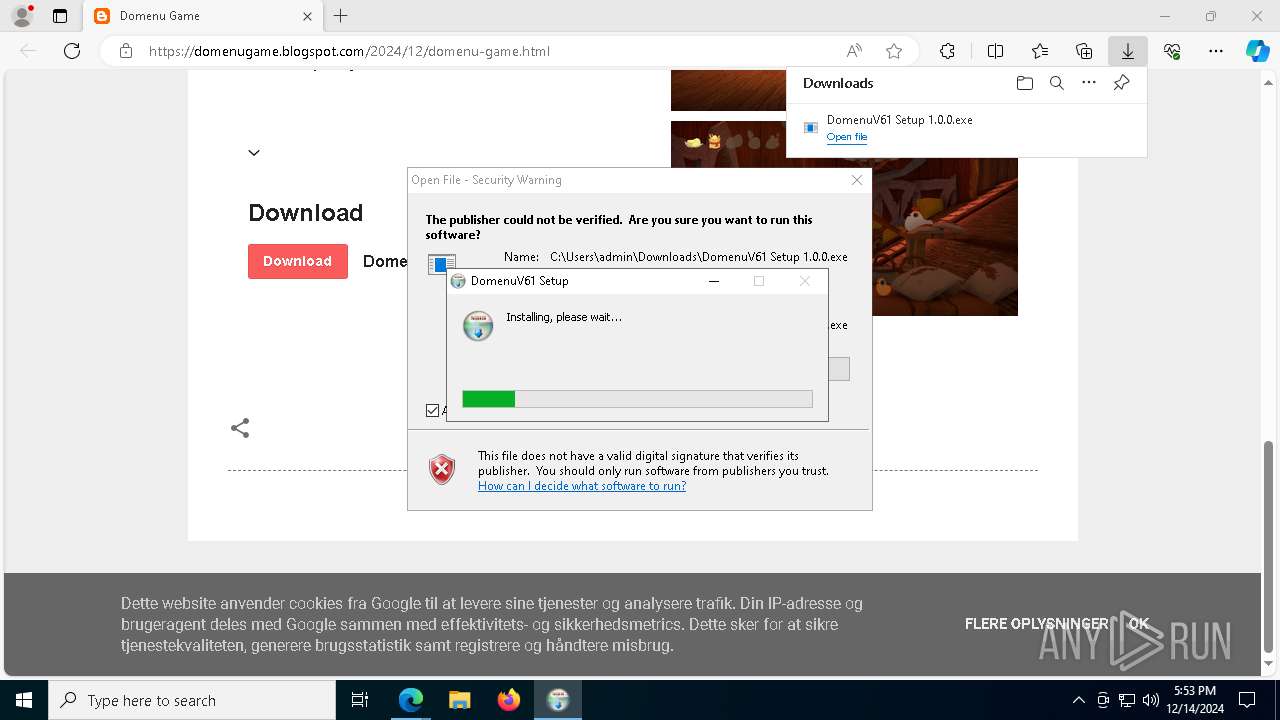Open the network icon in system tray
This screenshot has height=720, width=1280.
(1127, 700)
